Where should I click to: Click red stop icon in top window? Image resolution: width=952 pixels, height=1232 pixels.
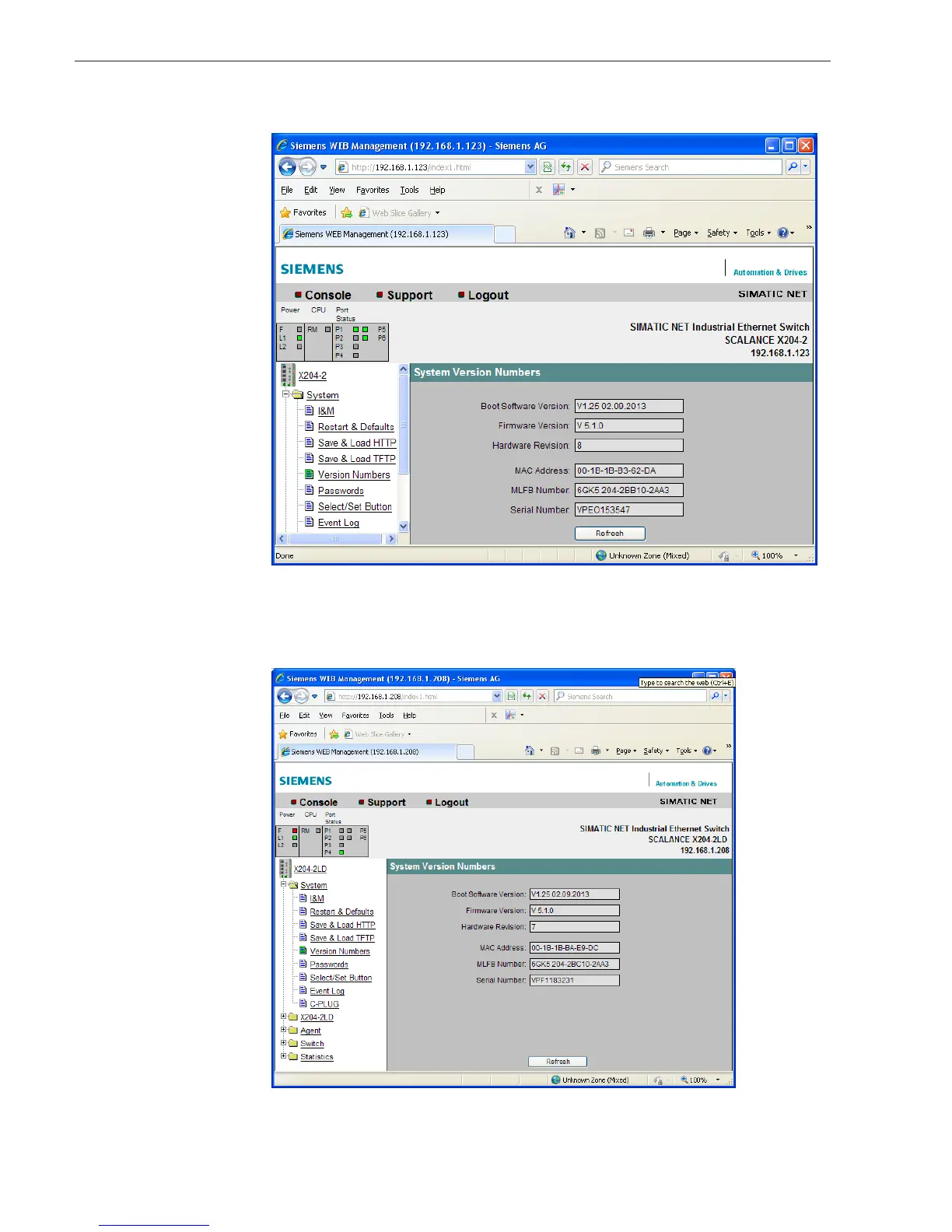click(585, 167)
